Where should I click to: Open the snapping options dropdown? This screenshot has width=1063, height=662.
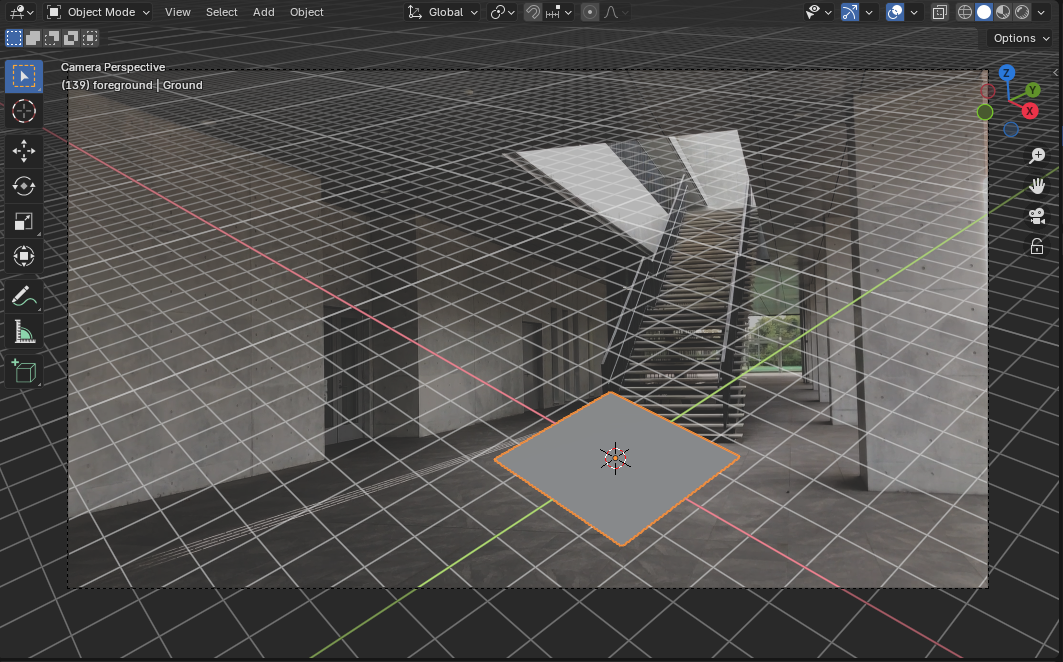pos(559,12)
